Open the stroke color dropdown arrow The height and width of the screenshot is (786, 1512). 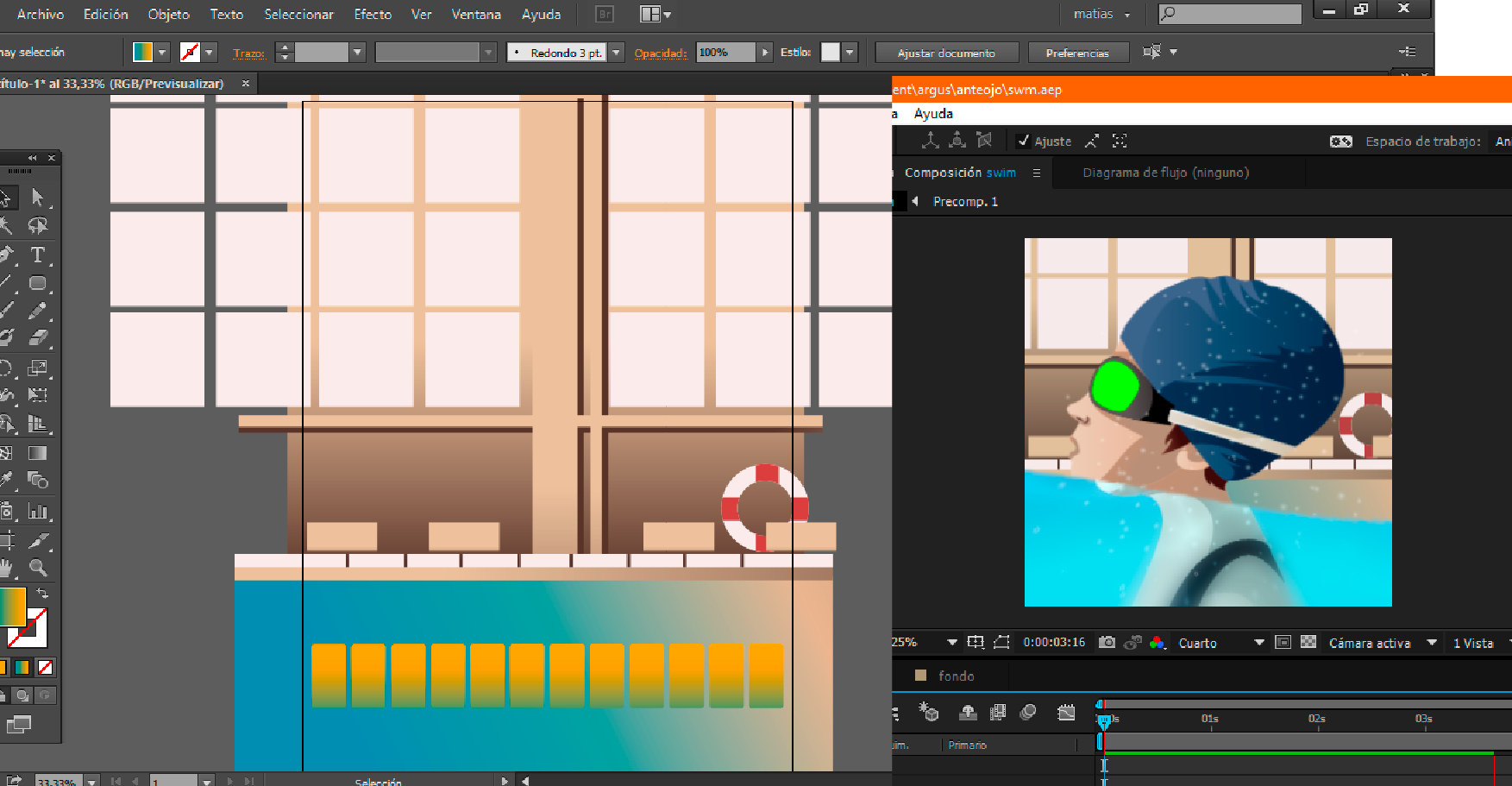[x=209, y=53]
